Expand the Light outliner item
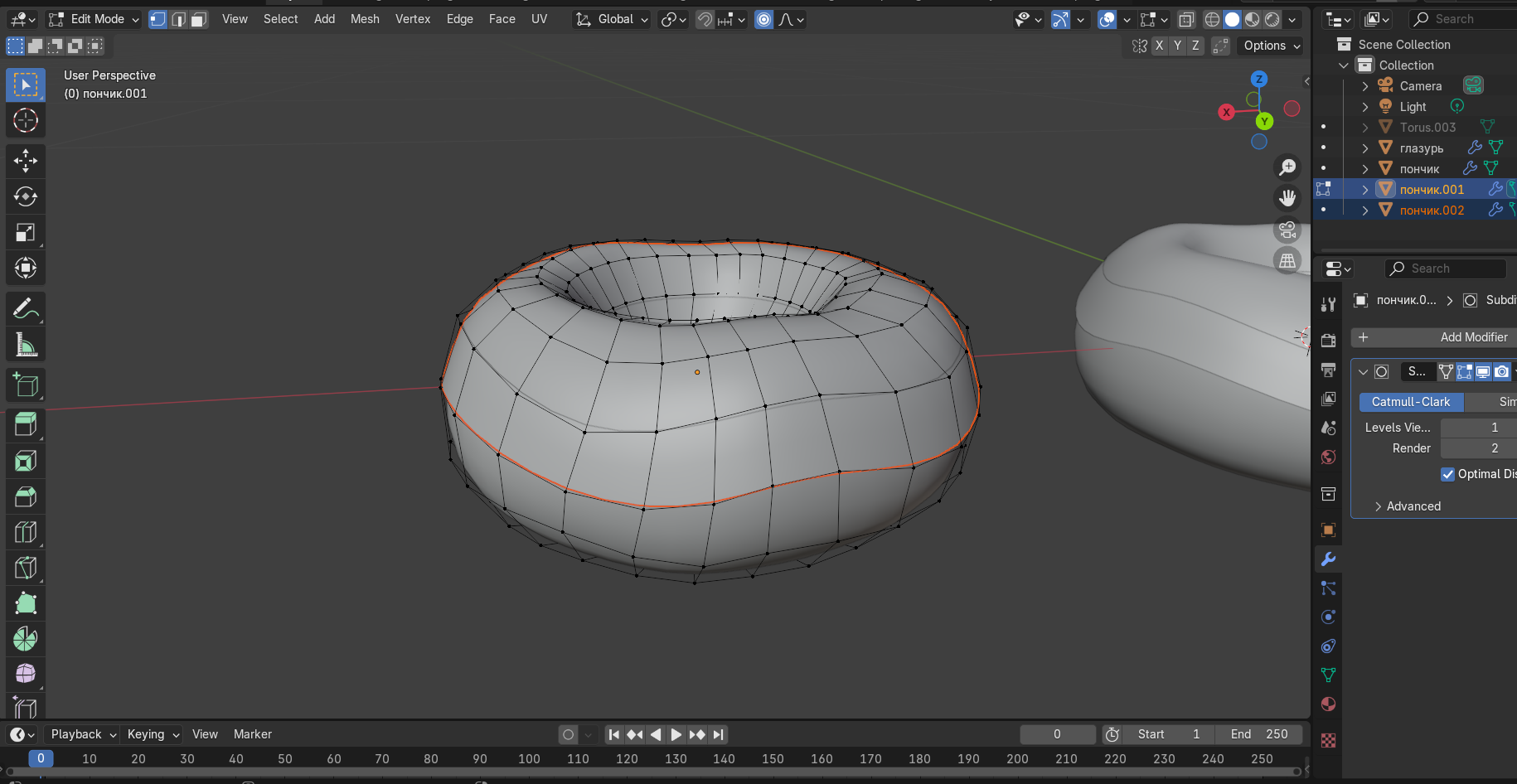The width and height of the screenshot is (1517, 784). (x=1365, y=107)
